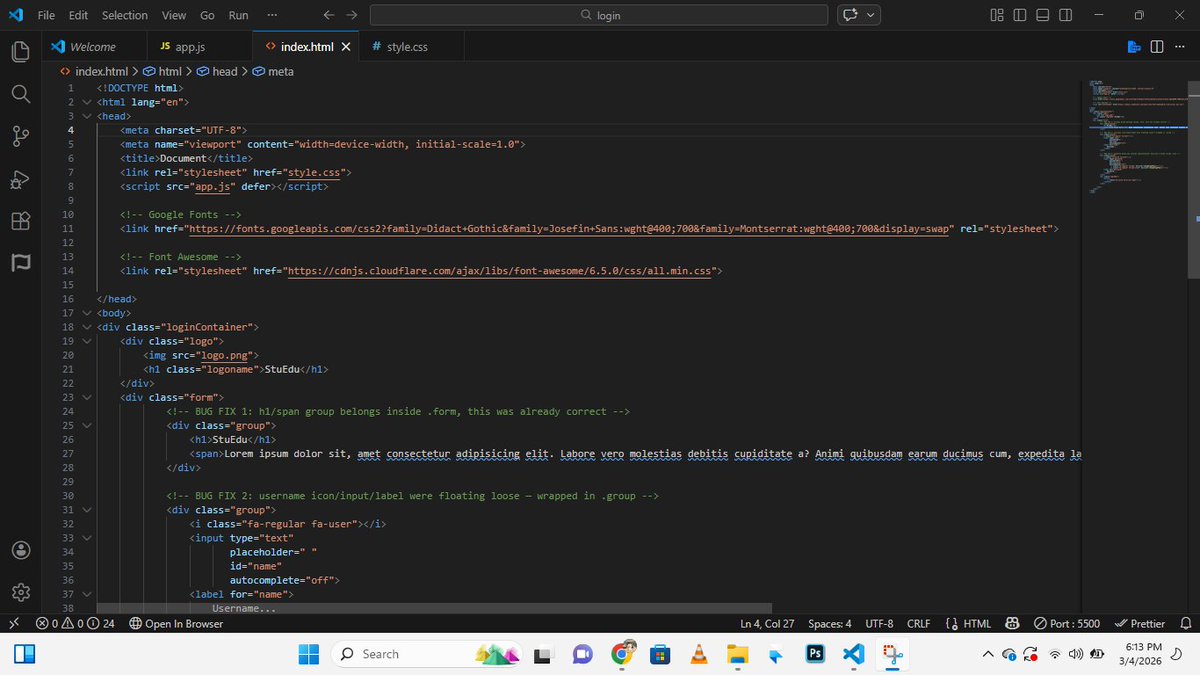This screenshot has height=675, width=1200.
Task: Open the Go menu
Action: click(207, 15)
